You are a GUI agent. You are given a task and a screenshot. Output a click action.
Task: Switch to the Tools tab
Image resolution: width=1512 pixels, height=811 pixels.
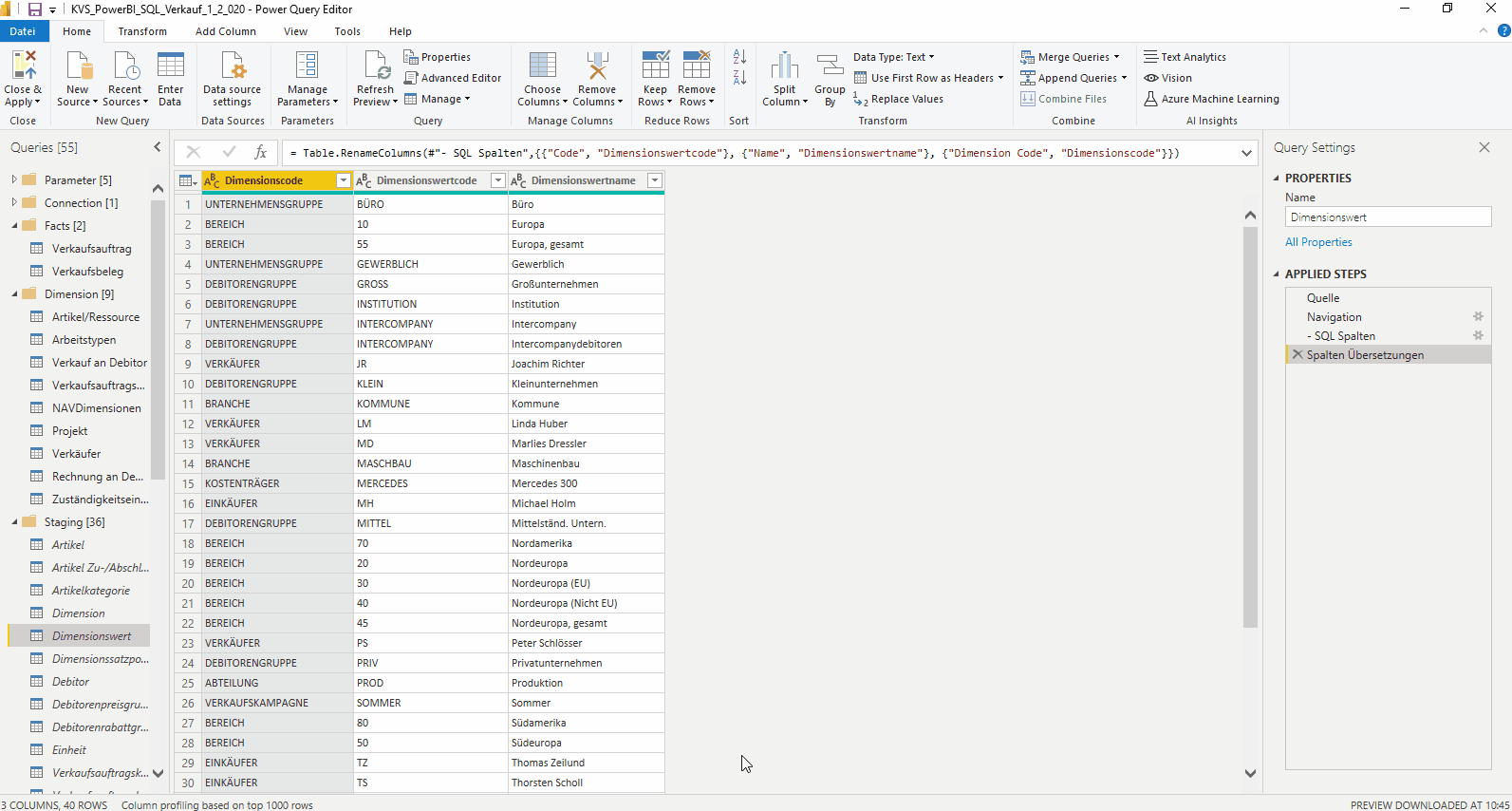347,31
